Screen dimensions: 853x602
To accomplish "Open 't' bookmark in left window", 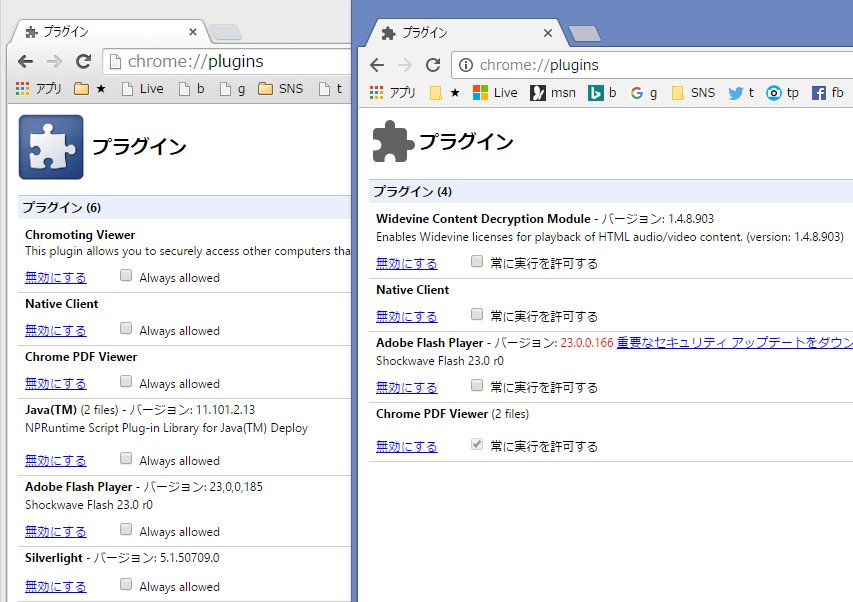I will (x=331, y=89).
